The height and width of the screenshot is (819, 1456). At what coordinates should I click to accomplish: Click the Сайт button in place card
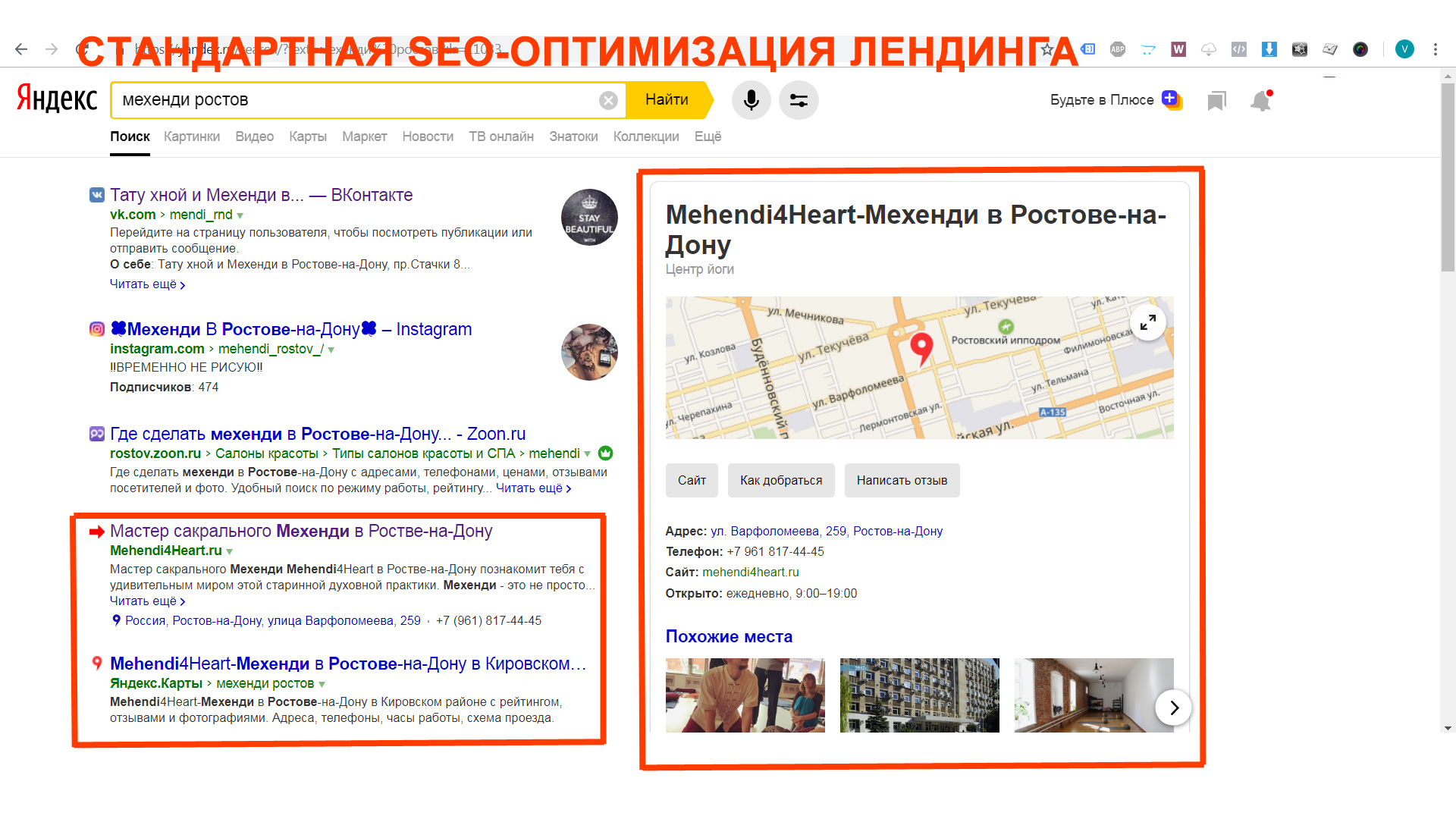pyautogui.click(x=692, y=481)
